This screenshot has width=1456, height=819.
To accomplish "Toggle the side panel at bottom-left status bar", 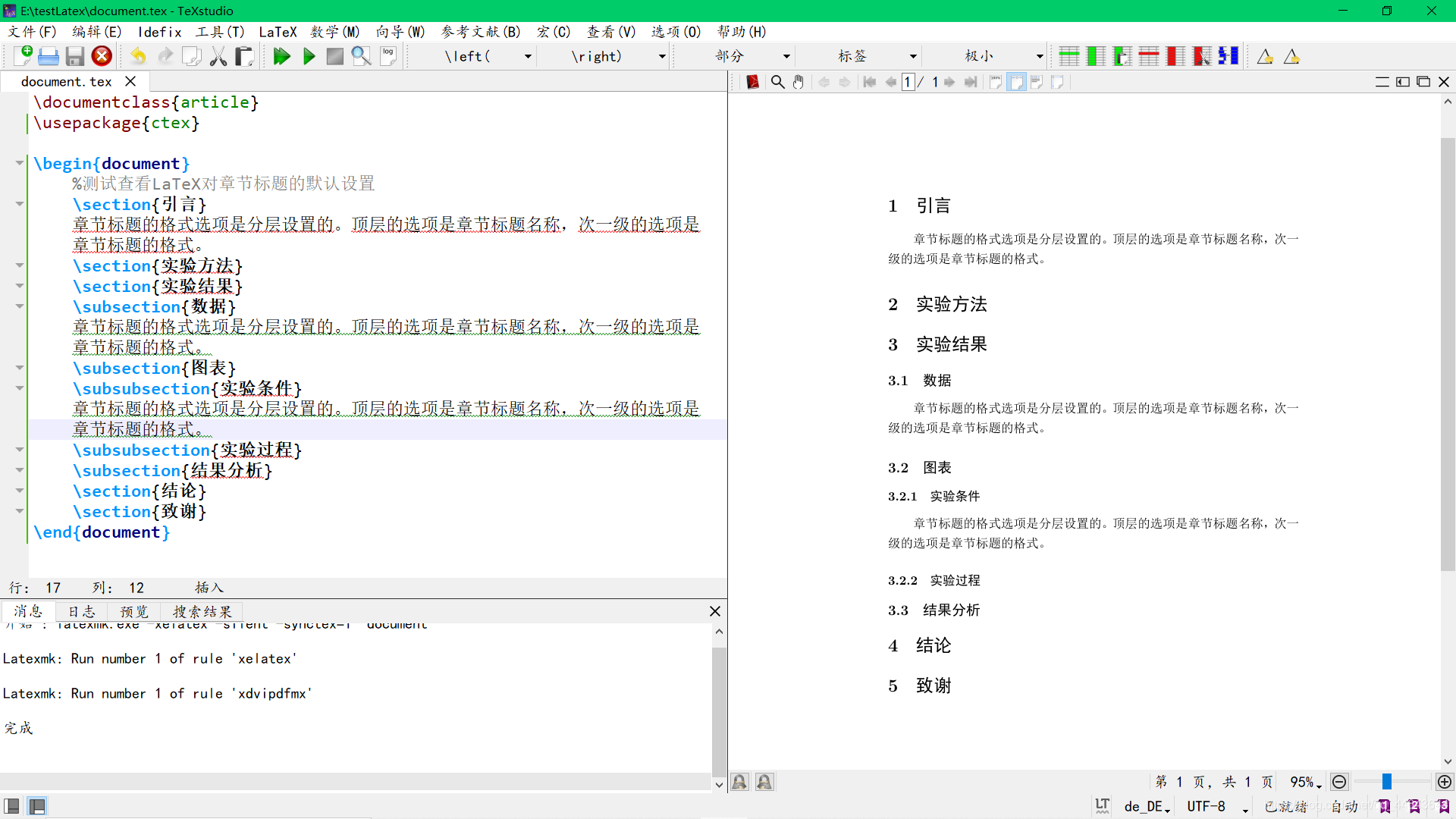I will [x=12, y=805].
